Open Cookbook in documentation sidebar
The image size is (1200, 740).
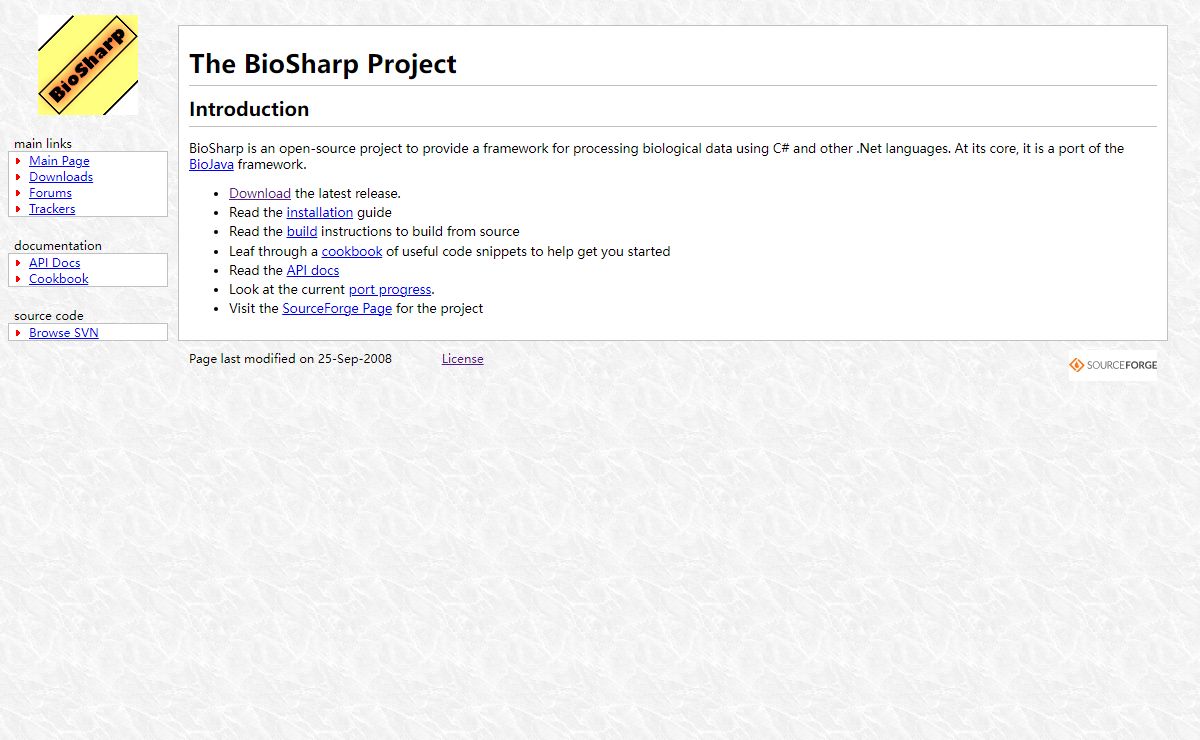(59, 279)
